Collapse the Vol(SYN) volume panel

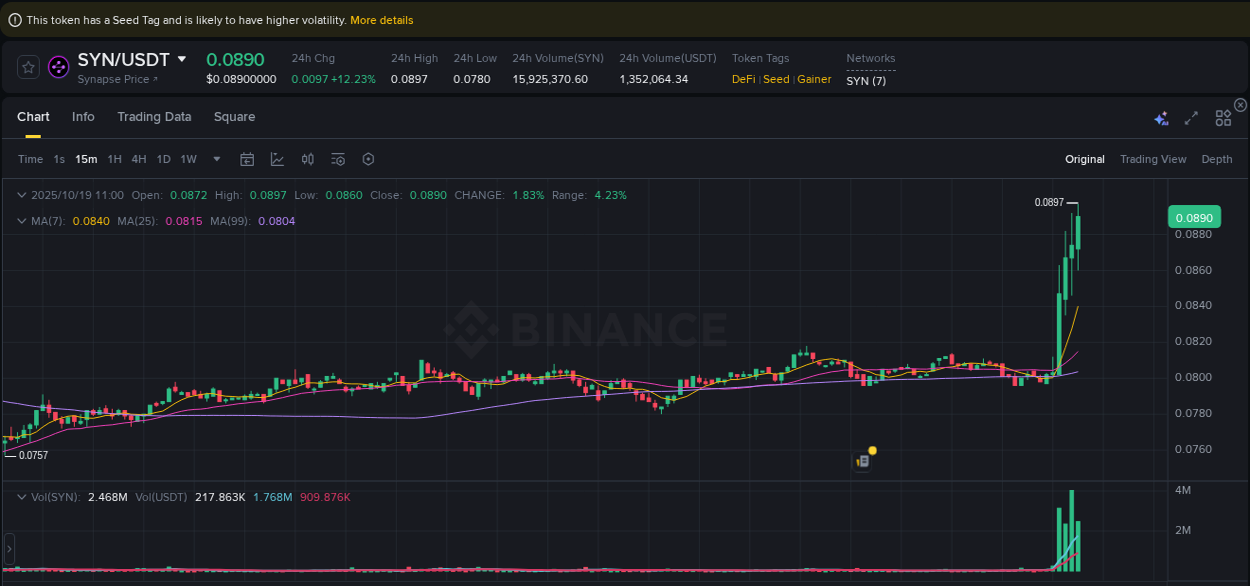click(x=21, y=496)
